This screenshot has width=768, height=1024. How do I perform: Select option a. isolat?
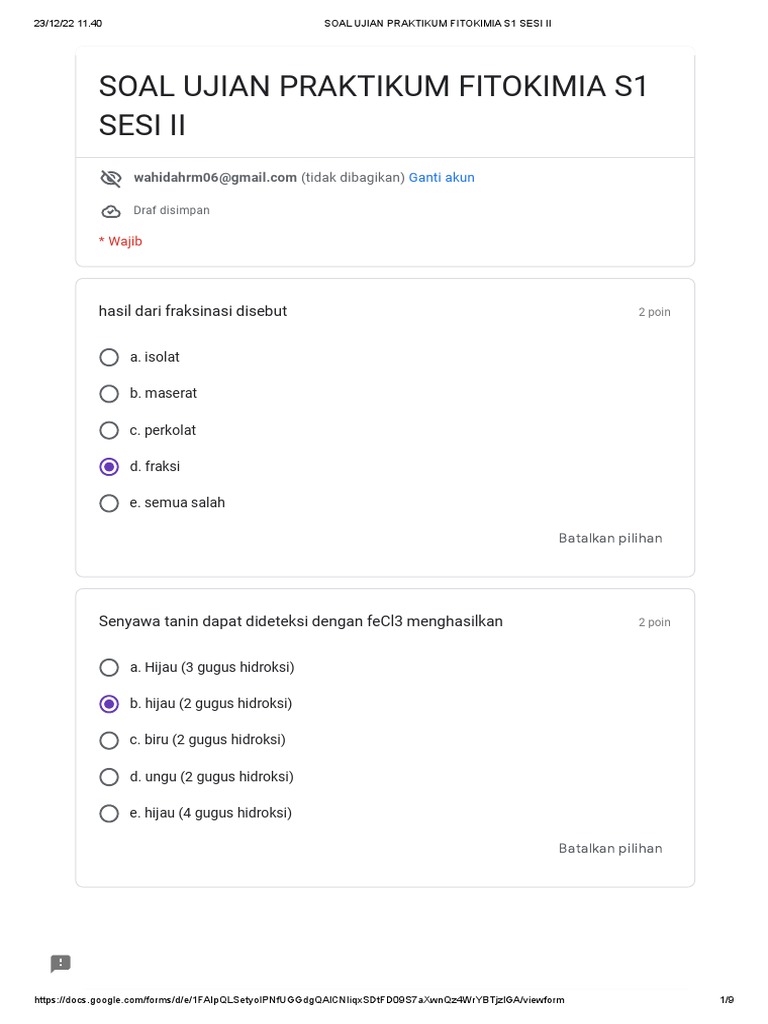(109, 357)
